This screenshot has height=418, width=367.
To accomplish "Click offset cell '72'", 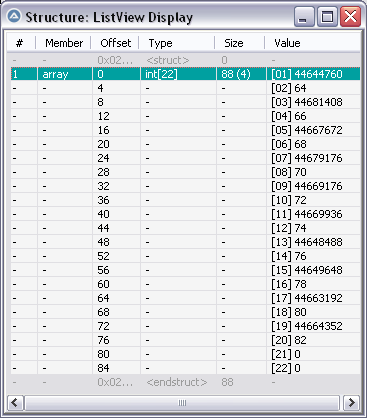I will coord(103,326).
